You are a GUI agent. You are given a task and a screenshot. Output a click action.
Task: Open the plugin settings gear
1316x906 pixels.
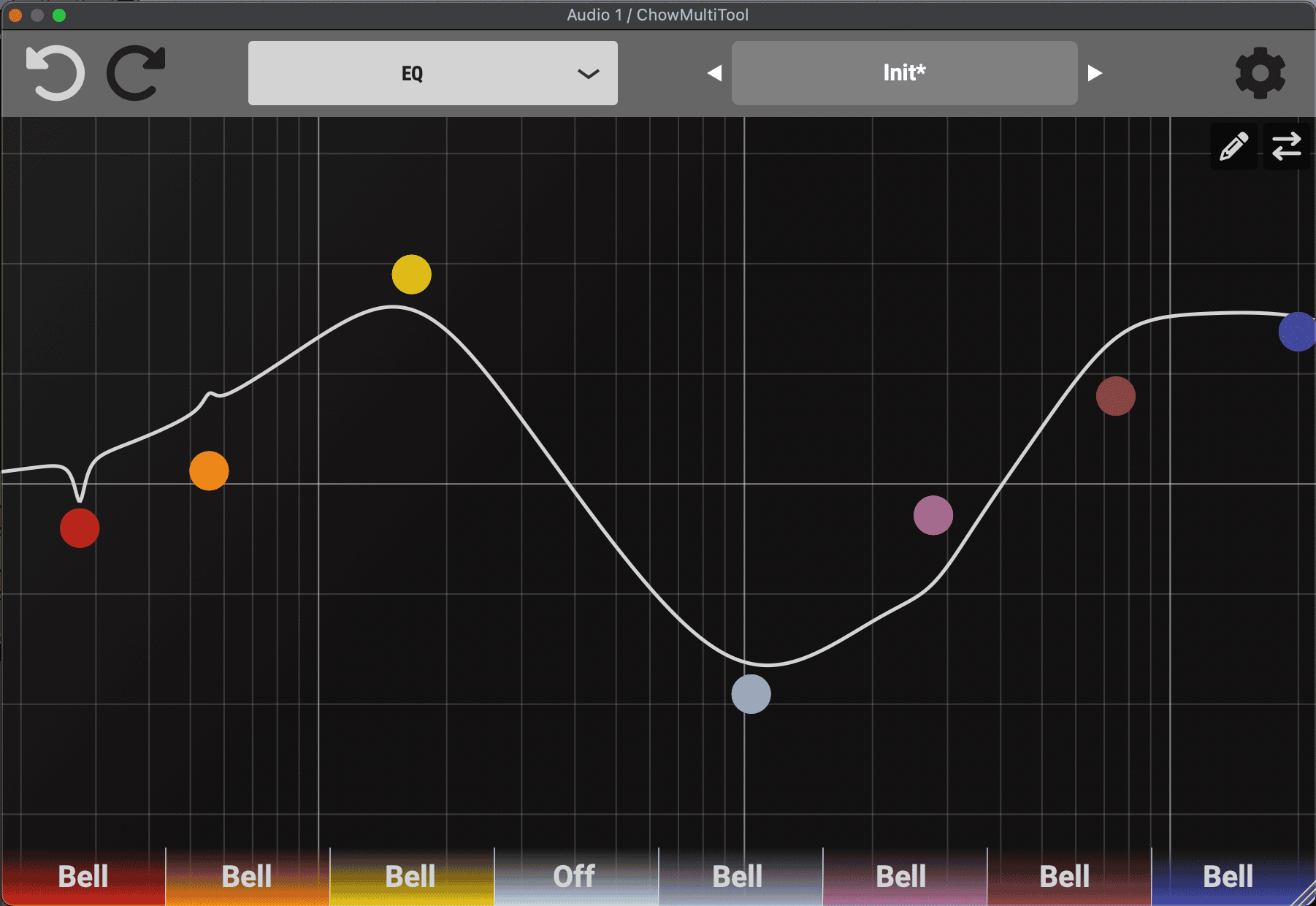[x=1260, y=72]
